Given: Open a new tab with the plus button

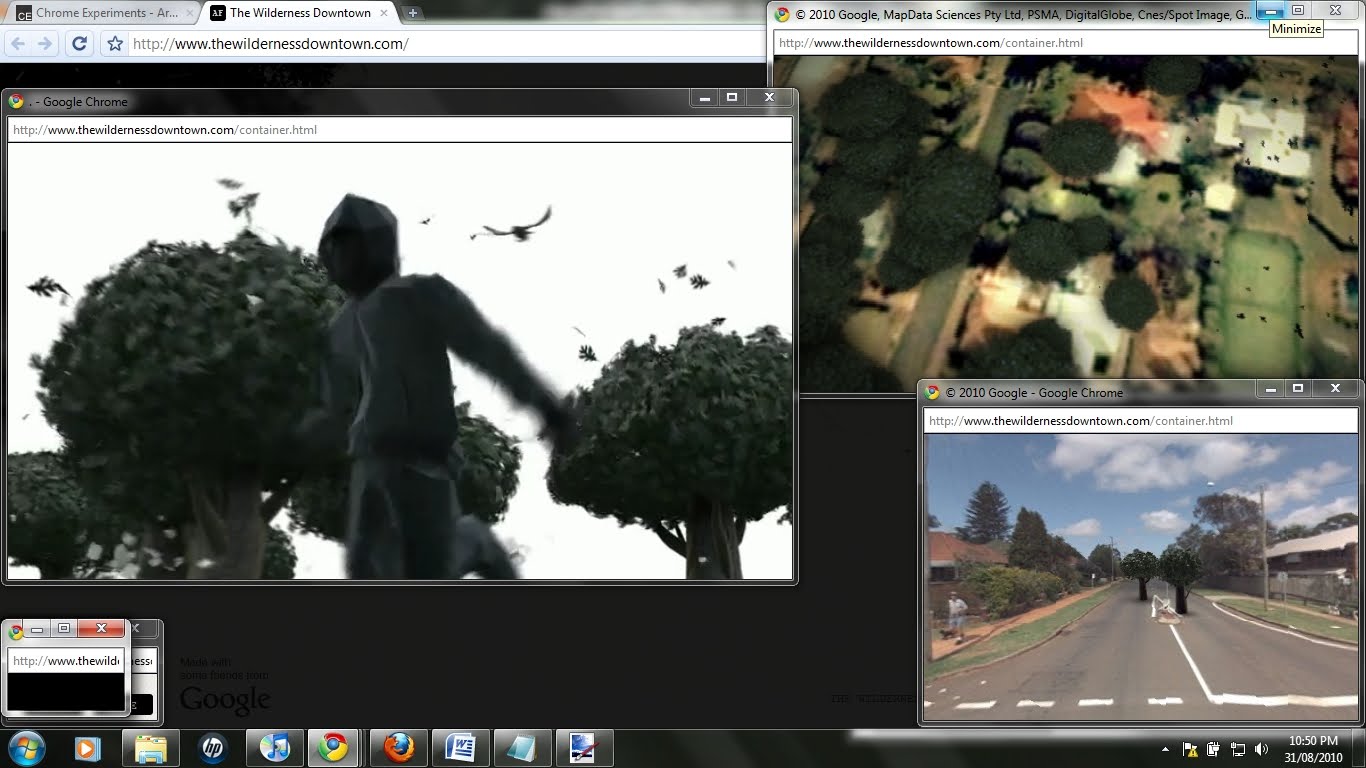Looking at the screenshot, I should (x=412, y=13).
